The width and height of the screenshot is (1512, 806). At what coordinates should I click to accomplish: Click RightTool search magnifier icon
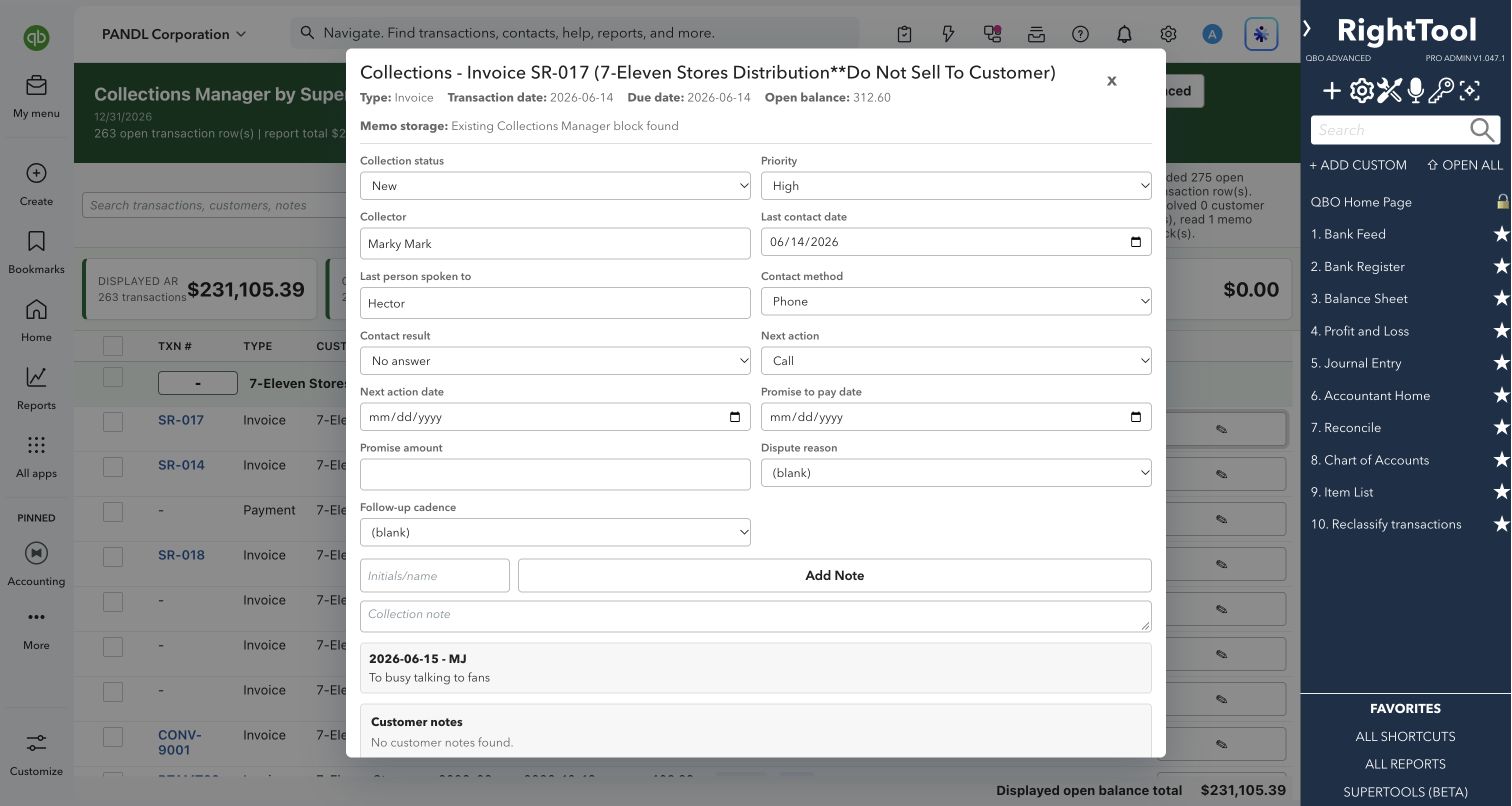1482,130
